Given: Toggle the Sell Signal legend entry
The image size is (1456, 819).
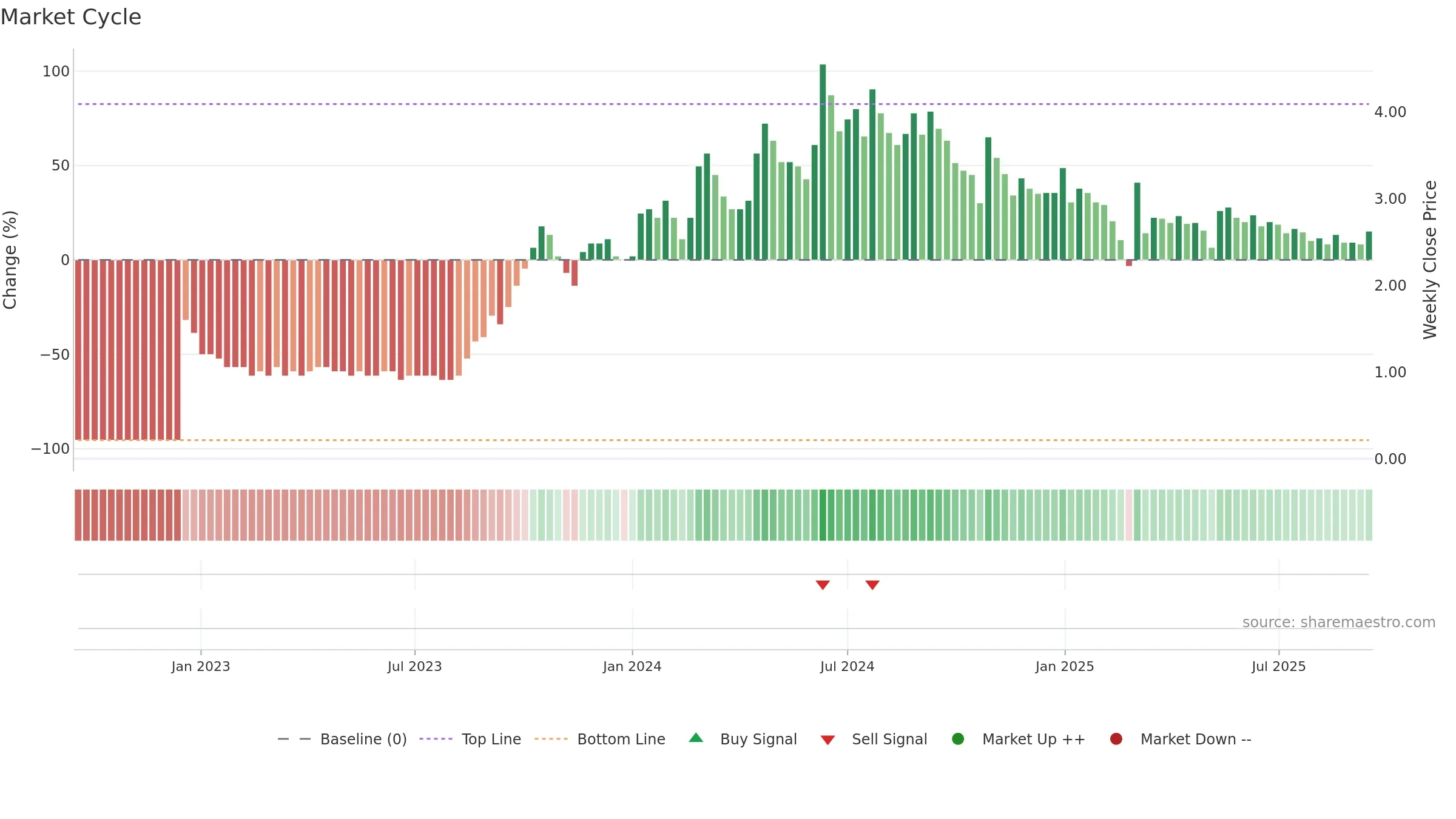Looking at the screenshot, I should (x=874, y=739).
